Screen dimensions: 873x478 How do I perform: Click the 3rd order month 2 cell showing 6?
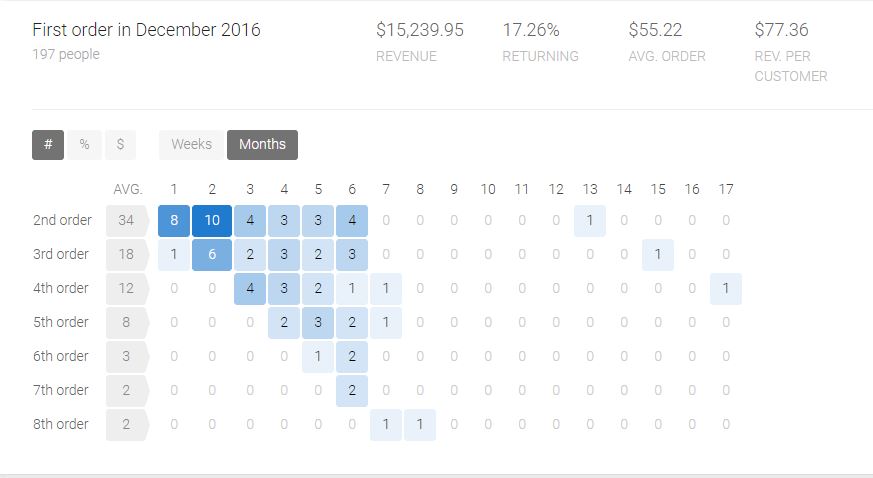pyautogui.click(x=212, y=255)
